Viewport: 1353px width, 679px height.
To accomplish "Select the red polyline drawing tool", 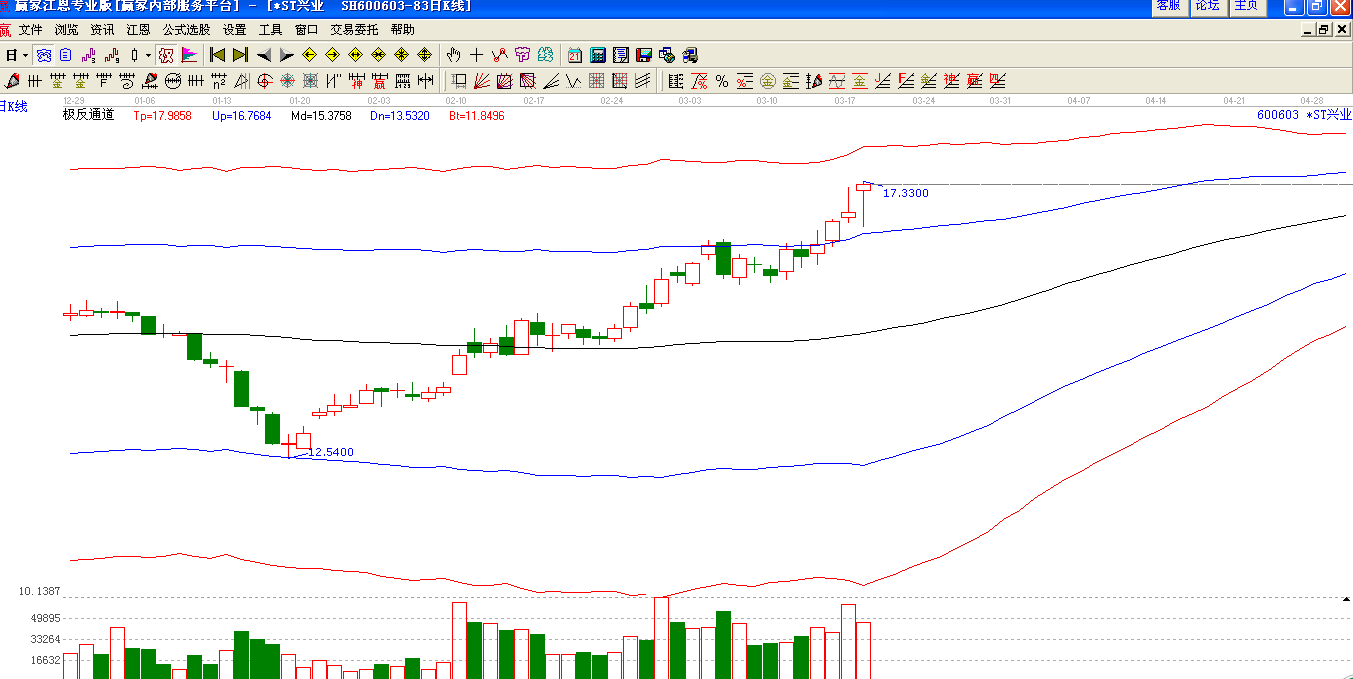I will point(499,55).
